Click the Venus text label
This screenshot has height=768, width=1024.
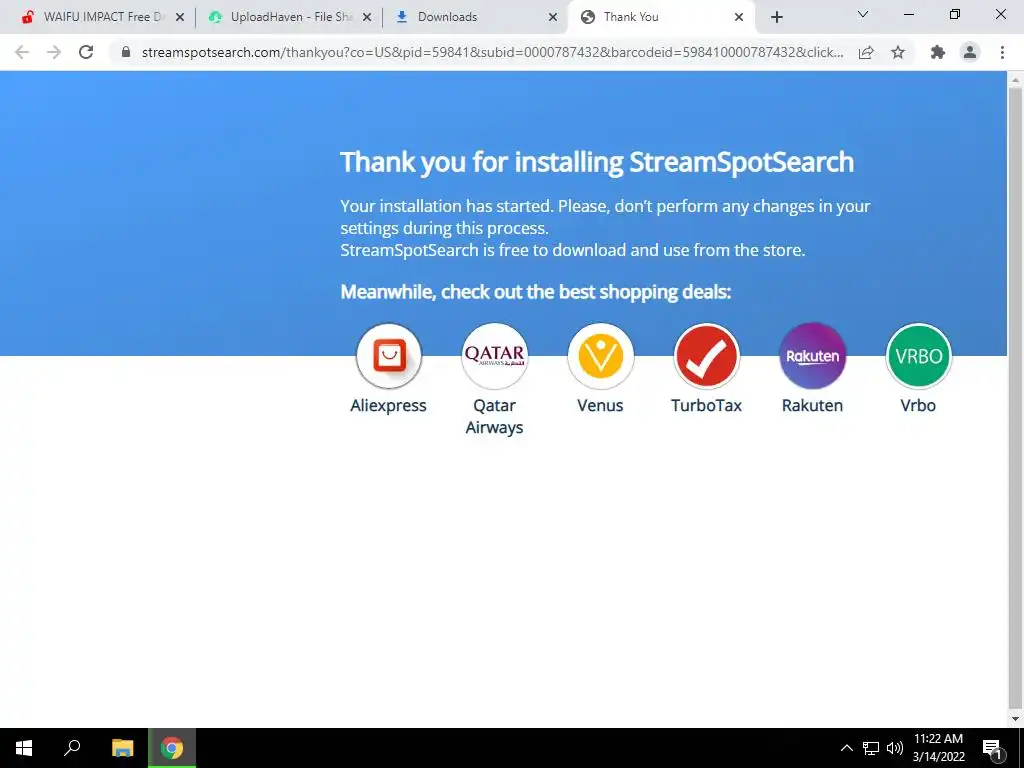point(600,406)
